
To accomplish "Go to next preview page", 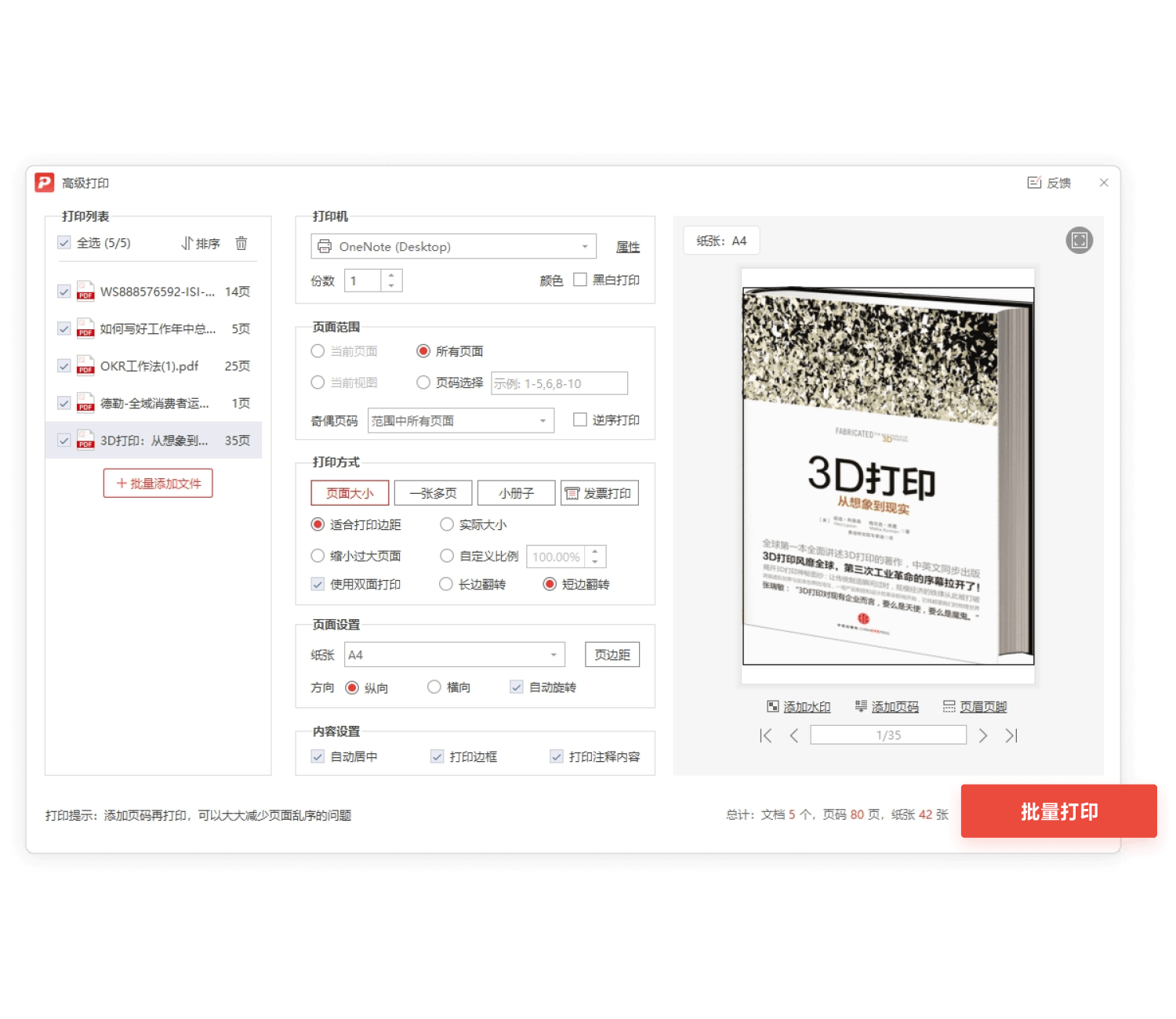I will 983,735.
